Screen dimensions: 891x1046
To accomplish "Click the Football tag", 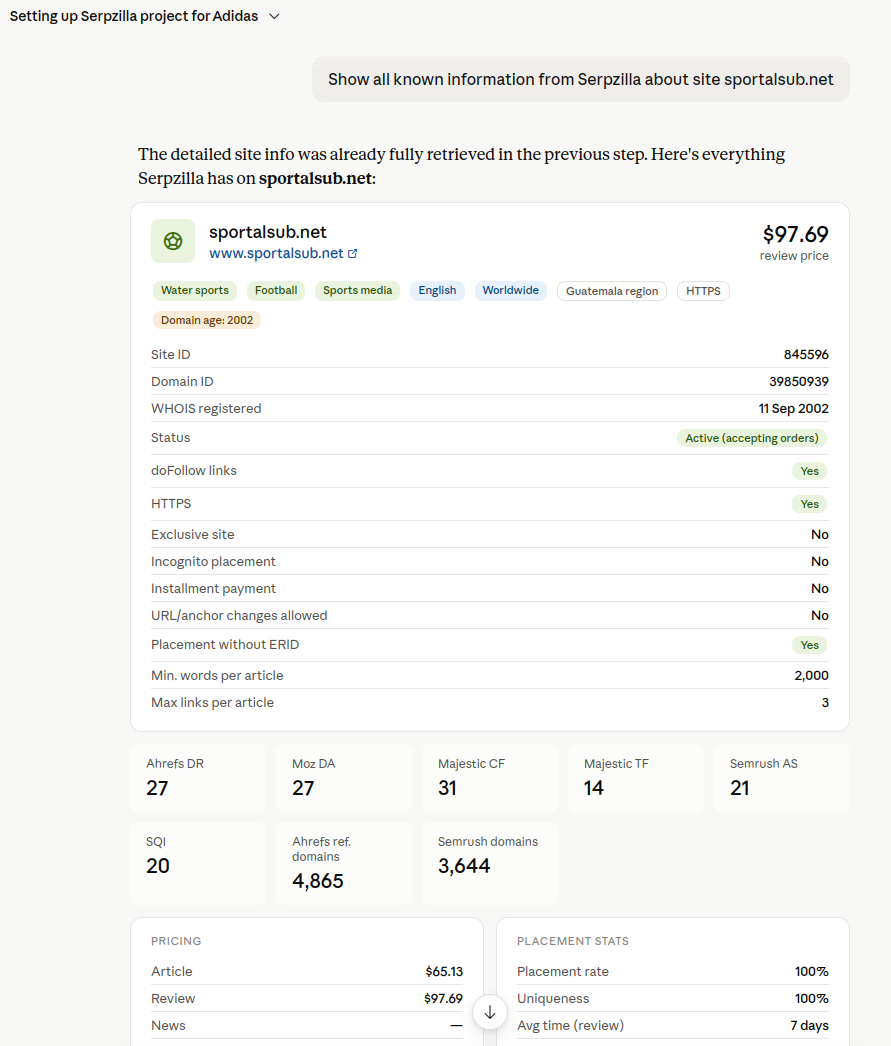I will click(276, 290).
